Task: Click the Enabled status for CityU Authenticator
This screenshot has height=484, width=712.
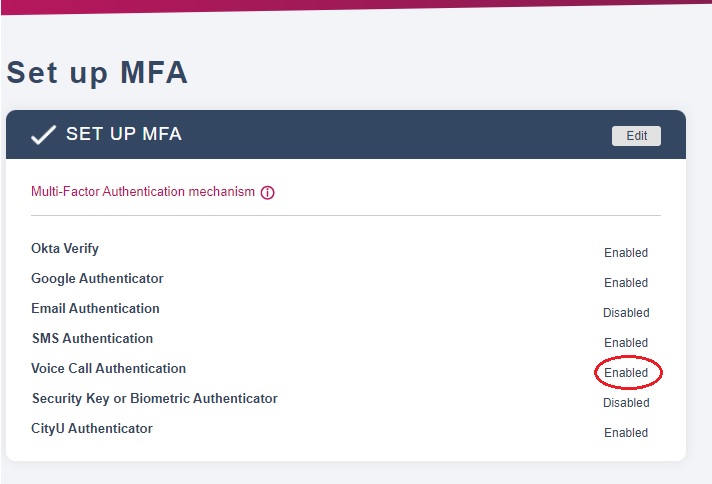Action: pyautogui.click(x=626, y=433)
